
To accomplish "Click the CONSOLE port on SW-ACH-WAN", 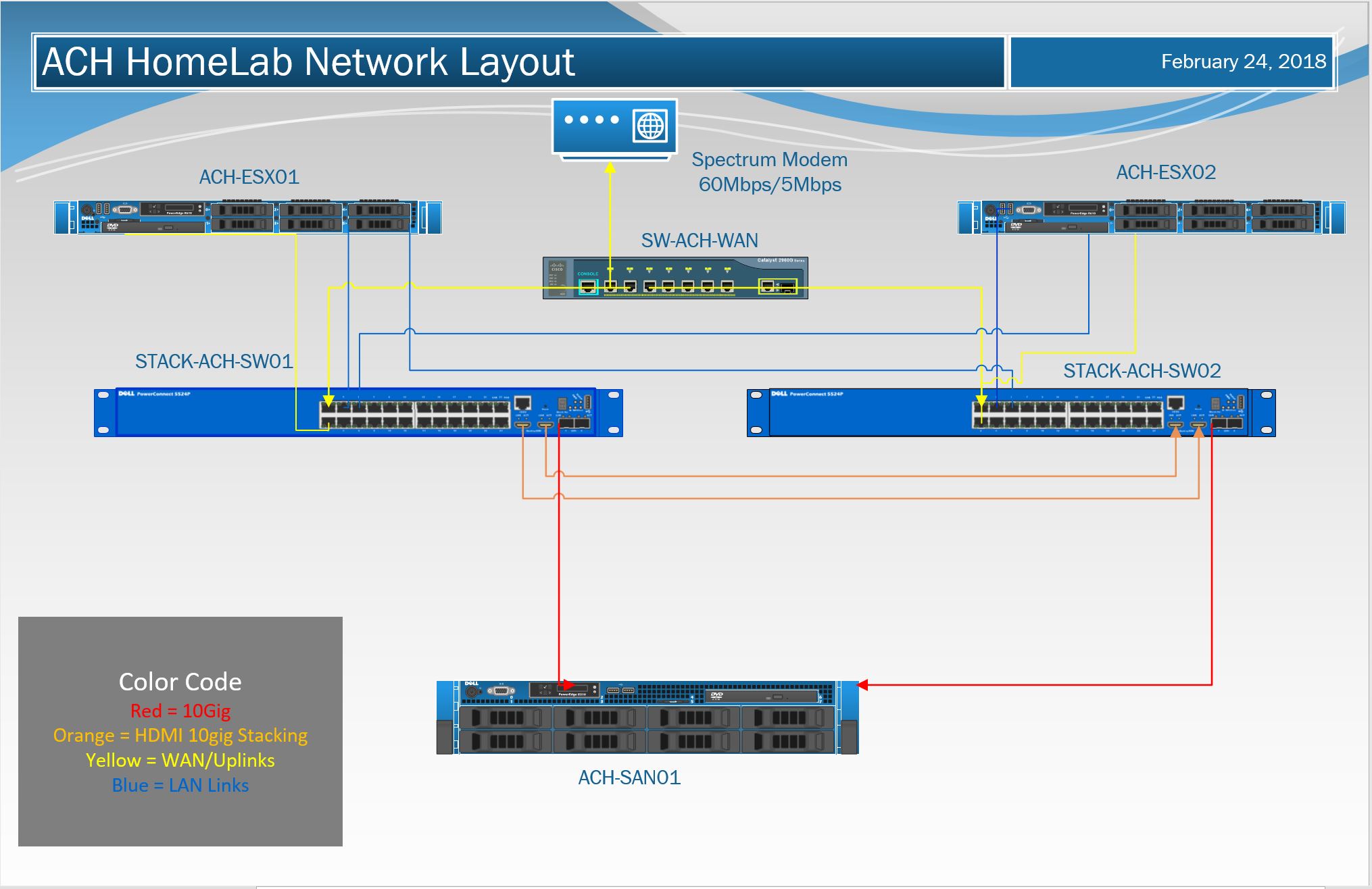I will pyautogui.click(x=589, y=287).
